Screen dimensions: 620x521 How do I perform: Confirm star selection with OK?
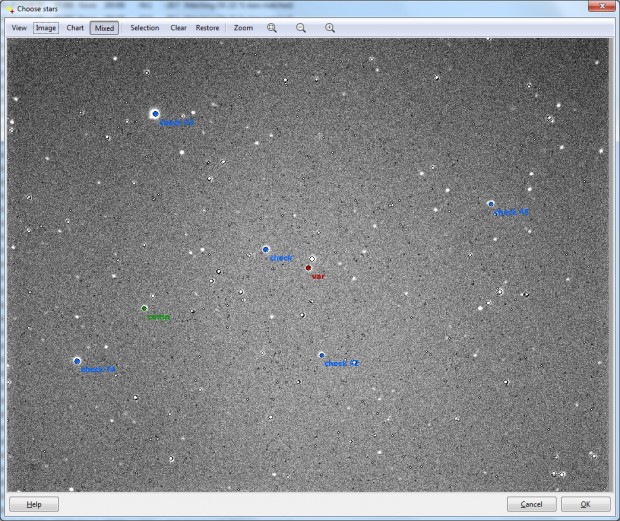coord(586,504)
